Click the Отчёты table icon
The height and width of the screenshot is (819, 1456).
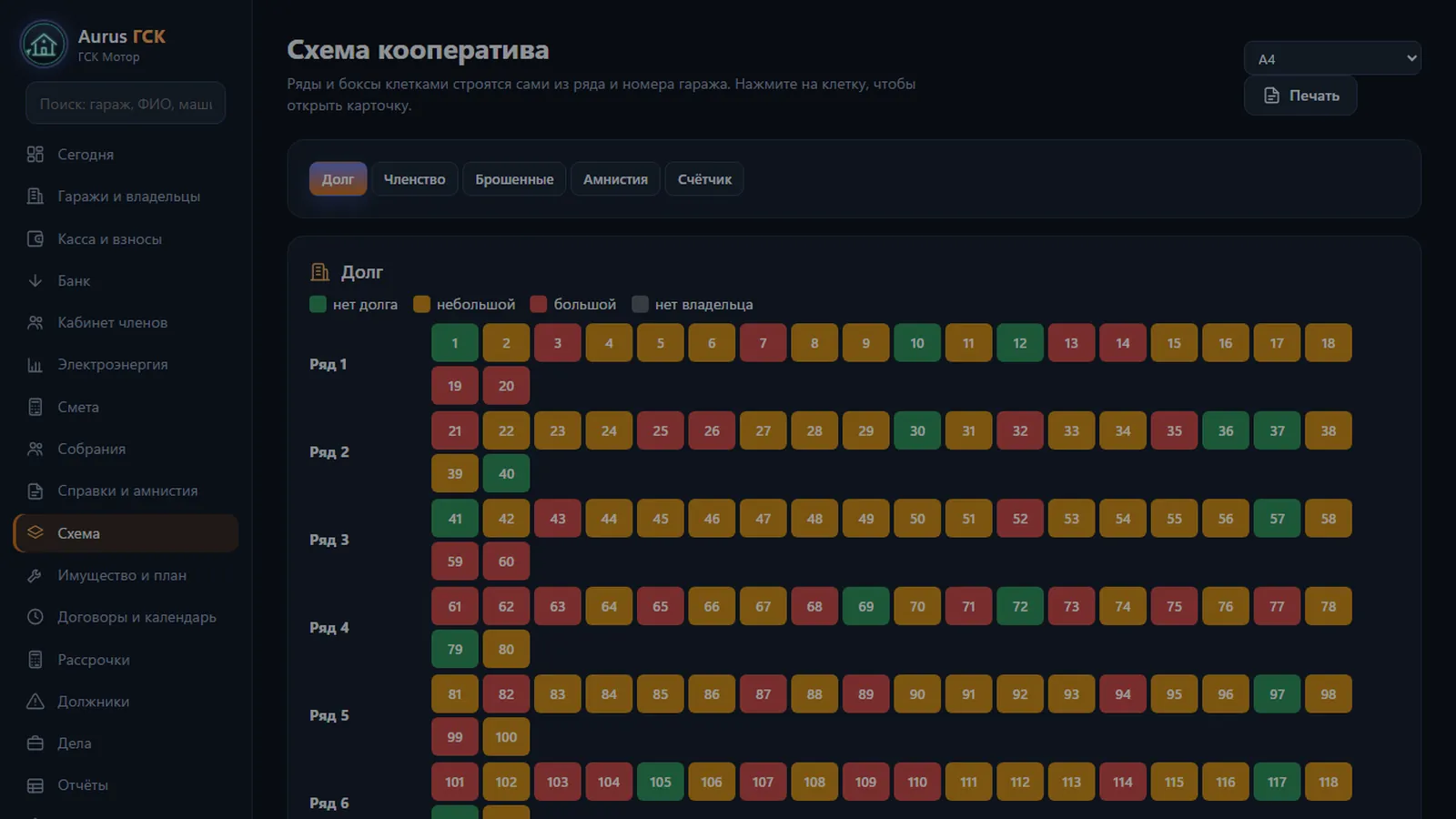pyautogui.click(x=35, y=785)
